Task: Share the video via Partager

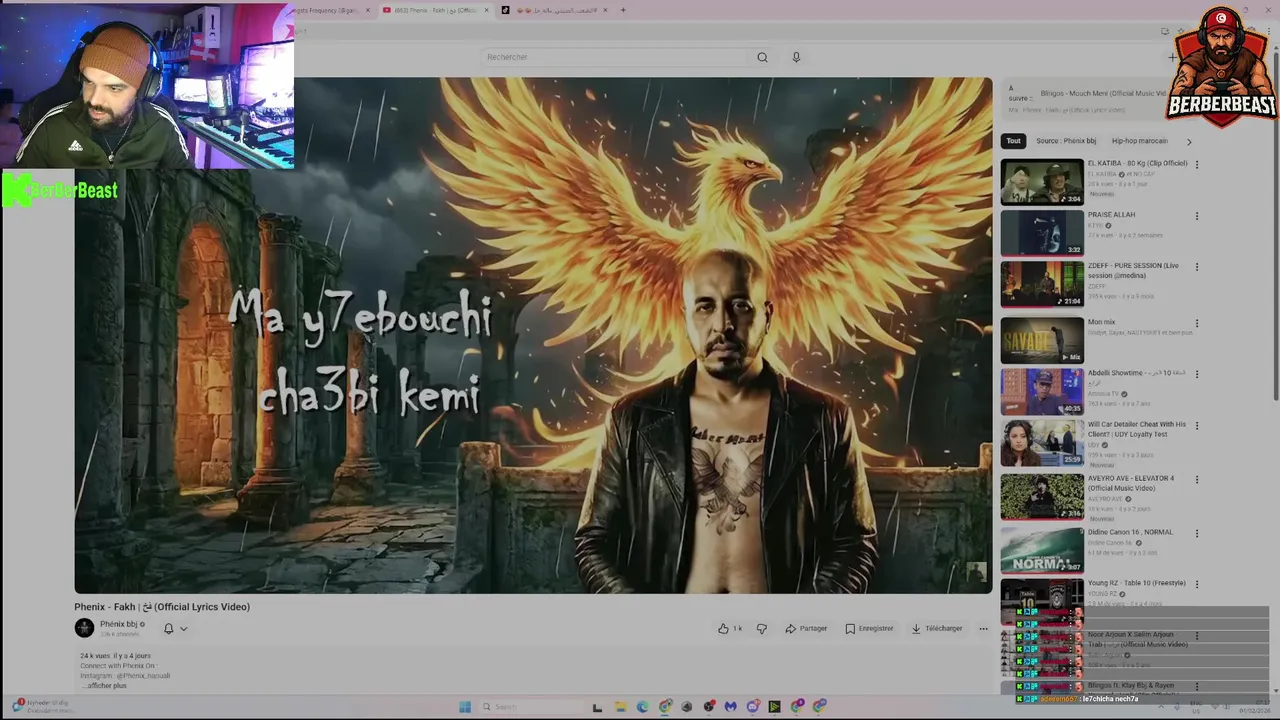Action: pos(806,628)
